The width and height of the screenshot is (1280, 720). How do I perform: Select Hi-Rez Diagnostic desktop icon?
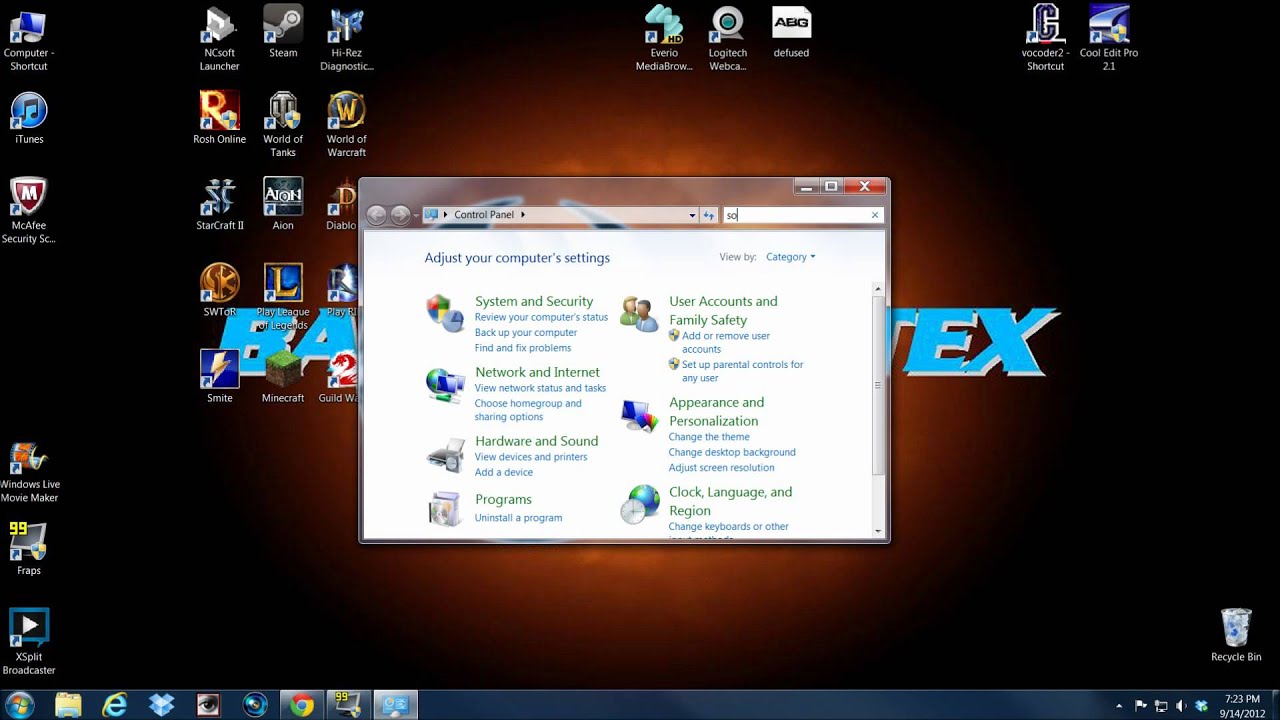point(347,40)
